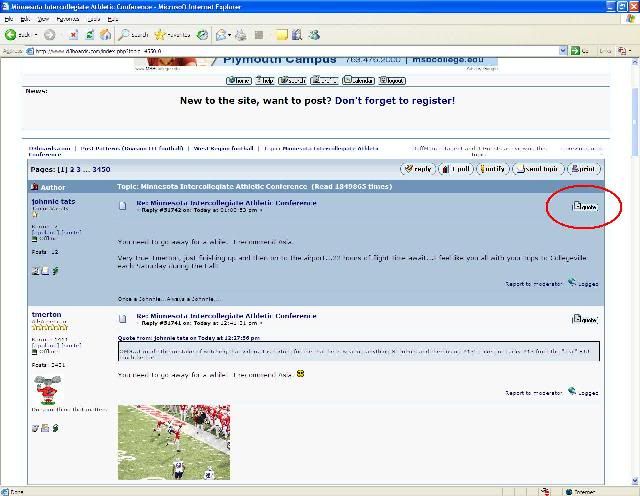Click the vertical scrollbar down arrow

635,480
